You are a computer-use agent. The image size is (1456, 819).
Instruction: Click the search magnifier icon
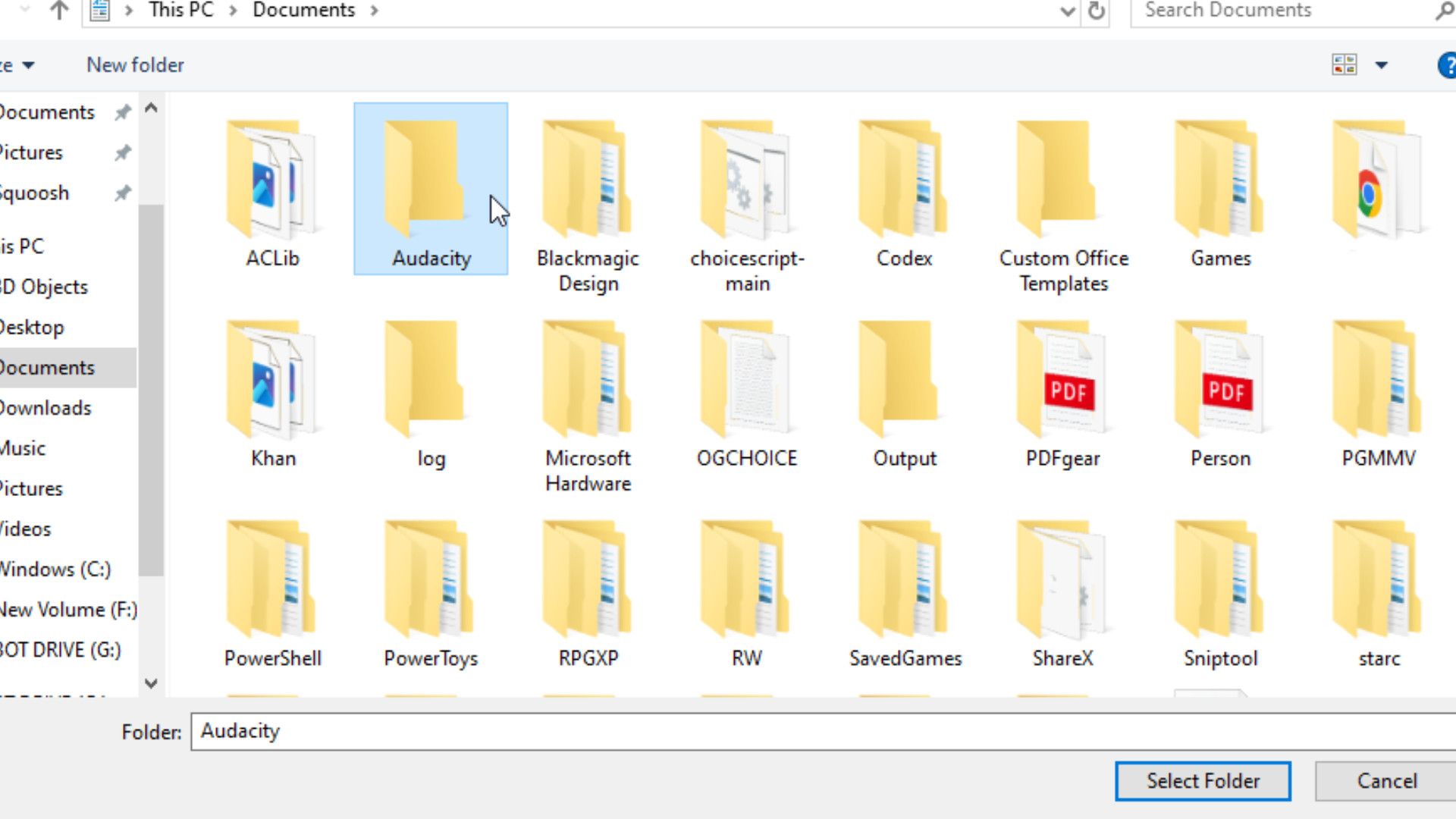point(1443,11)
